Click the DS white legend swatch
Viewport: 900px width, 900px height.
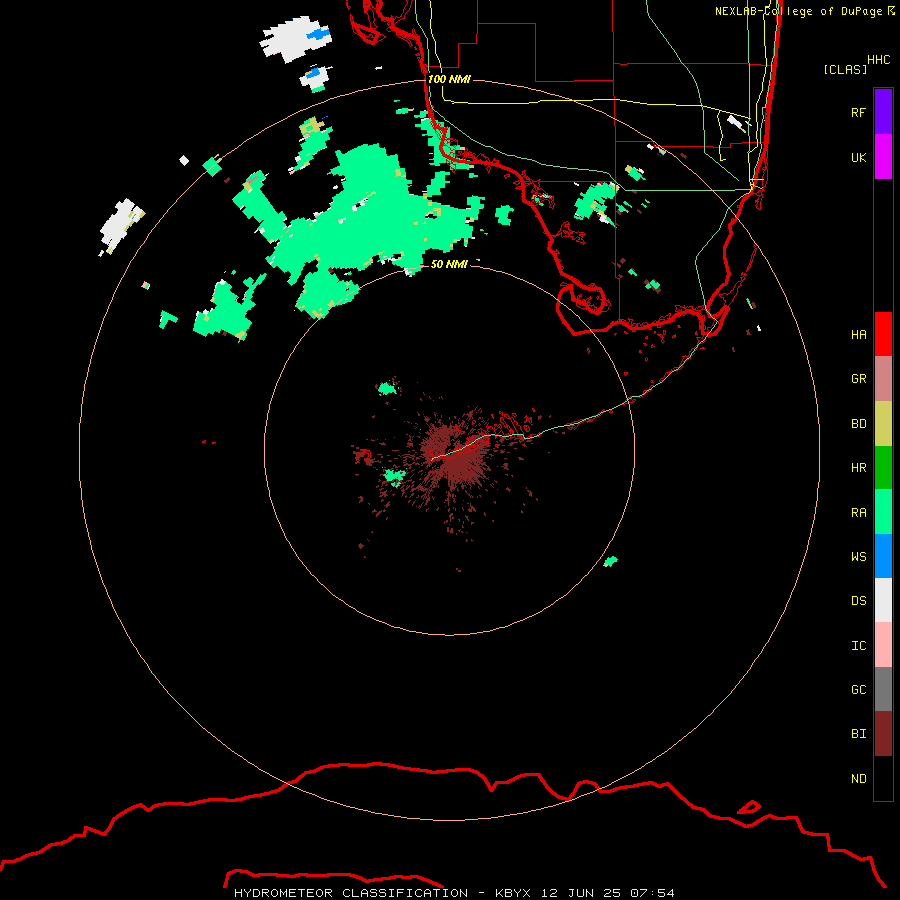(x=883, y=600)
